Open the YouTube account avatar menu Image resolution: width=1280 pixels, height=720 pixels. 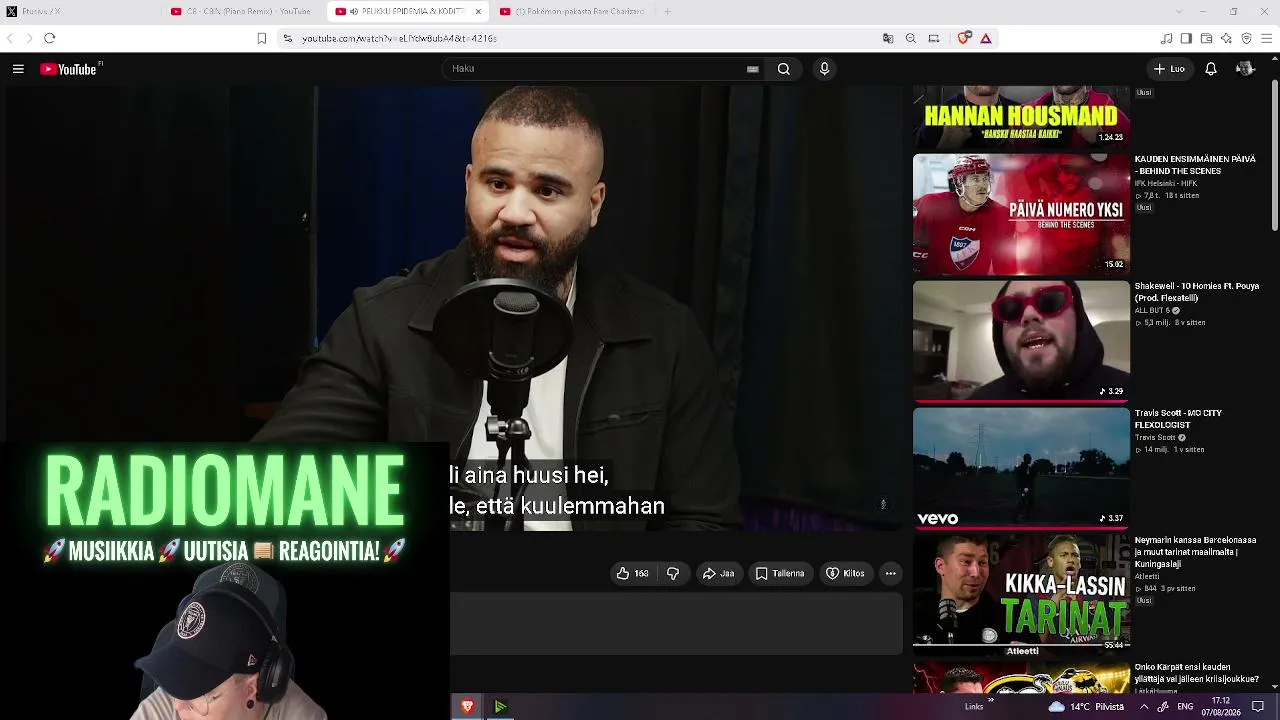pos(1245,69)
